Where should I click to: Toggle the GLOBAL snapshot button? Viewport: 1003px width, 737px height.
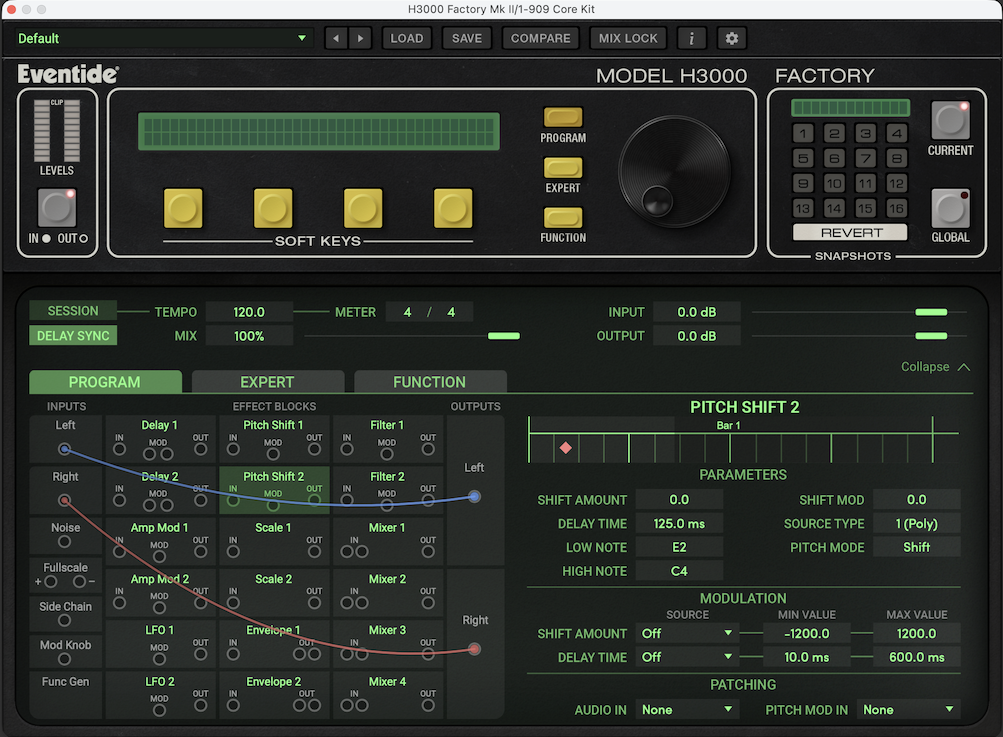point(950,208)
